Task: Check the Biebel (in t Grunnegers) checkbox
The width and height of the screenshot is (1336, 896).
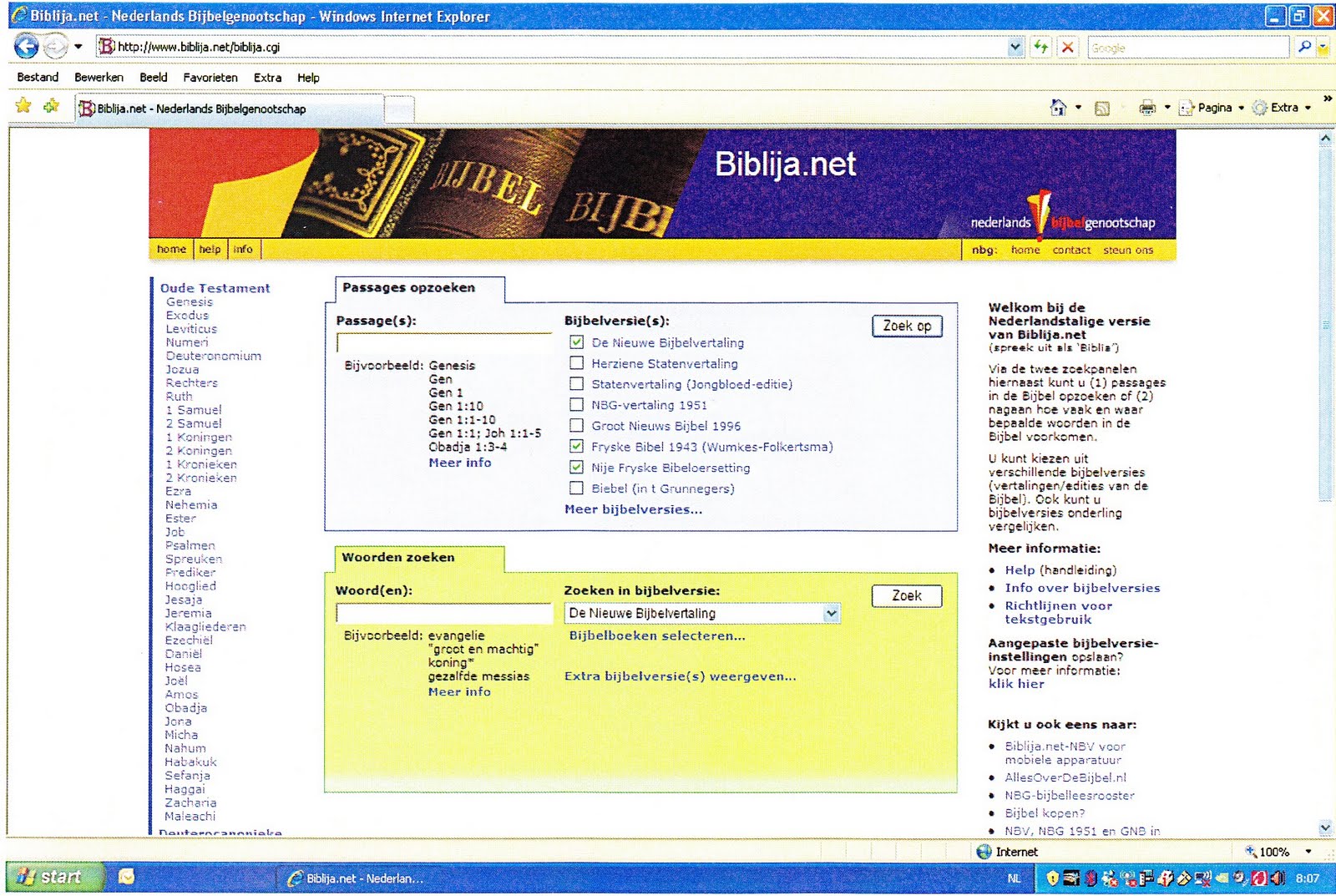Action: tap(576, 488)
